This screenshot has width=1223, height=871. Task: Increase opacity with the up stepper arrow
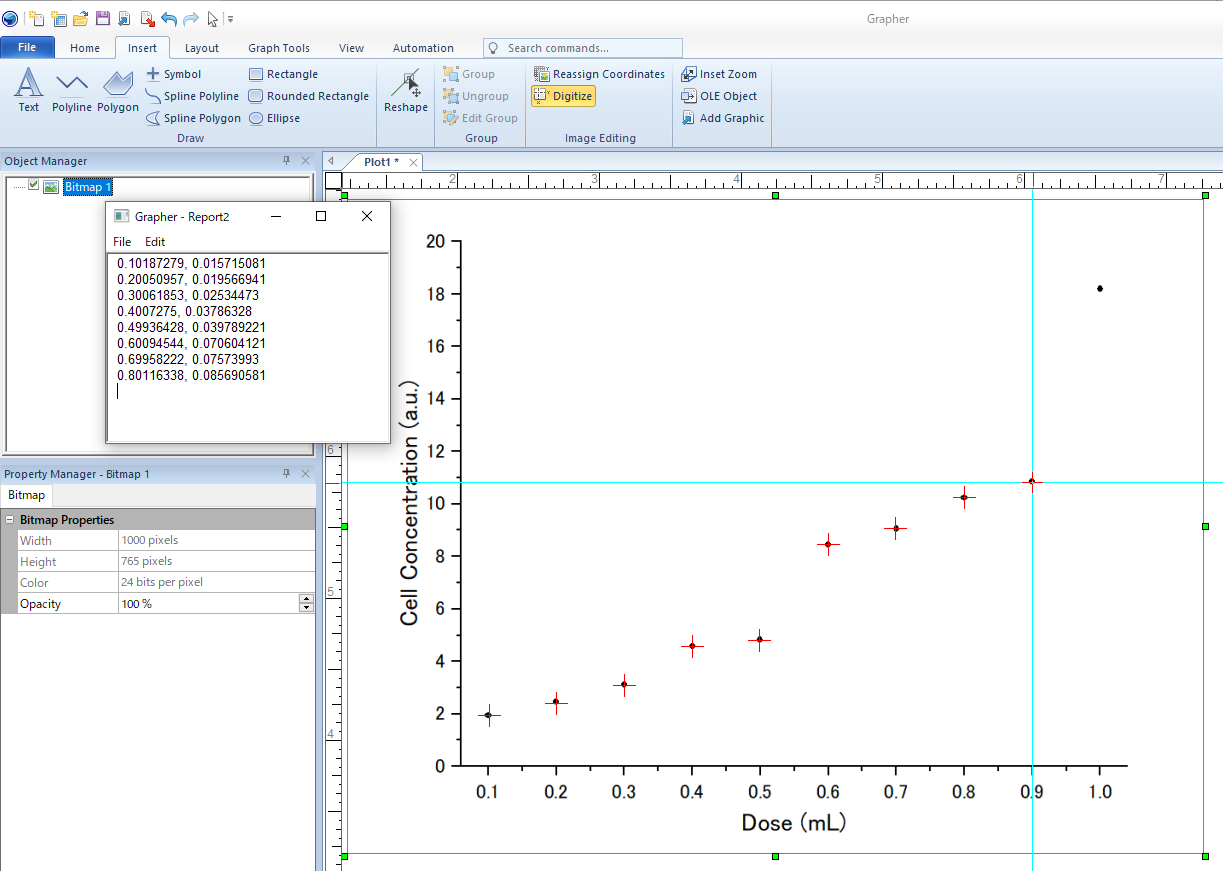pyautogui.click(x=306, y=599)
